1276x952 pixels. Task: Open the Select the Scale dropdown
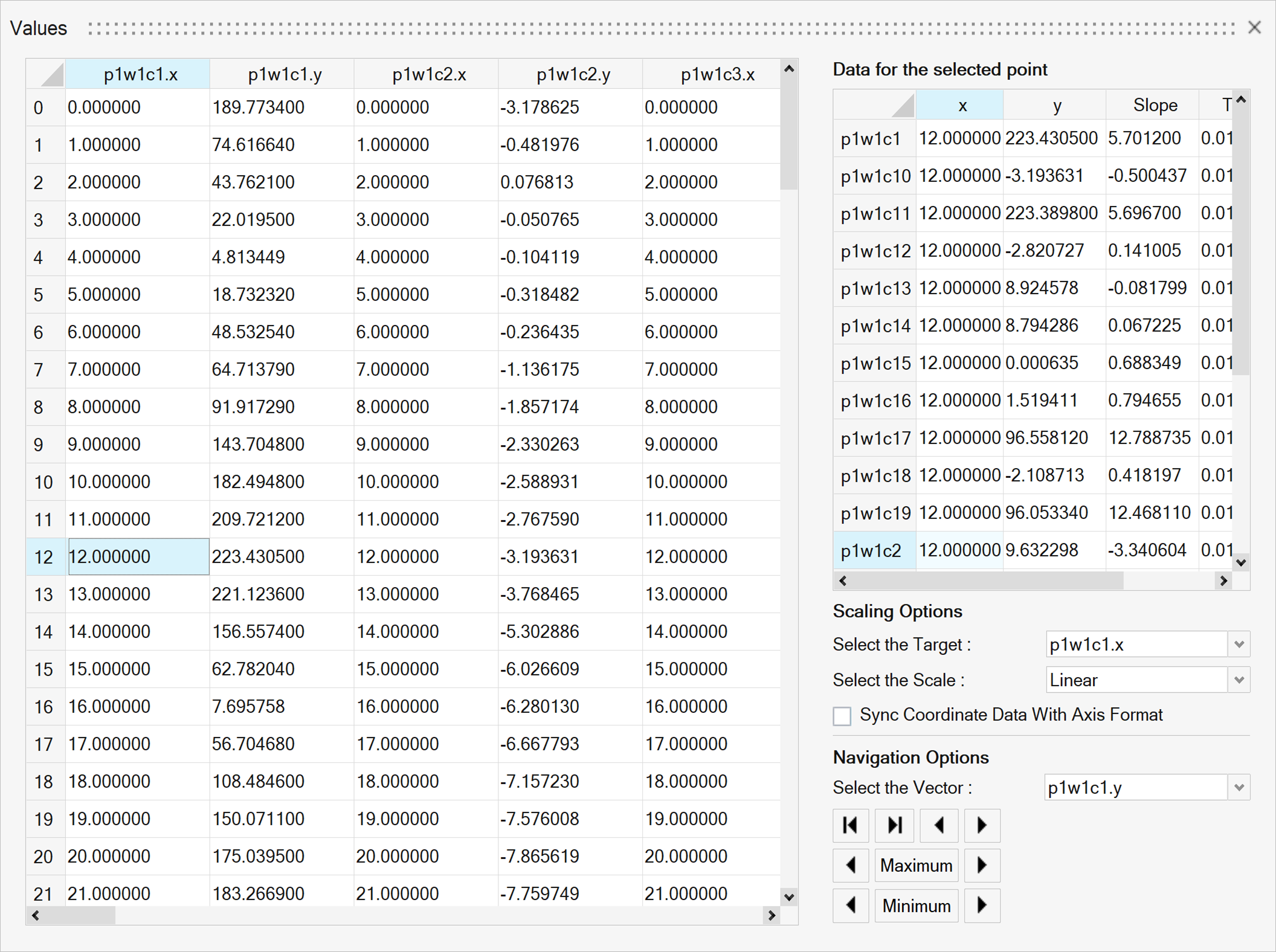[x=1239, y=680]
